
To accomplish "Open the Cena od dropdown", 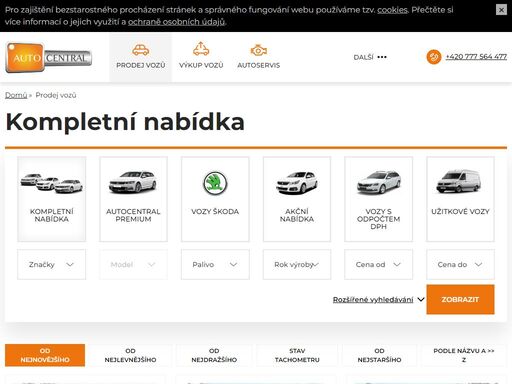I will (379, 264).
